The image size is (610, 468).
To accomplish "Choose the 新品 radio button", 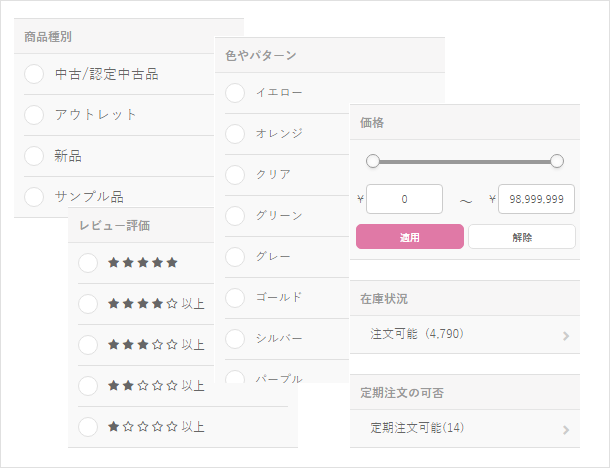I will coord(34,156).
